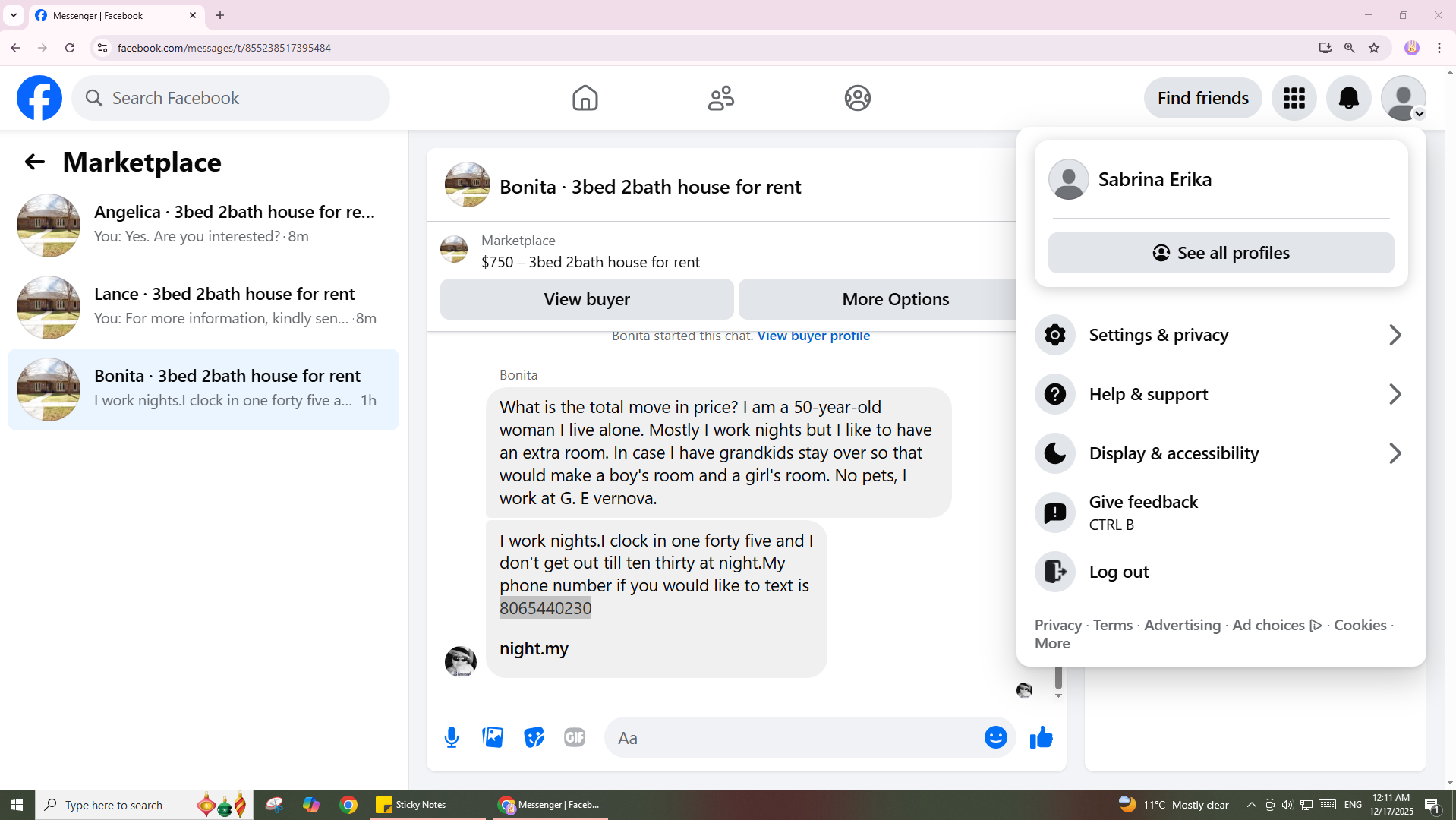Choose a sticker icon
The height and width of the screenshot is (820, 1456).
click(534, 737)
